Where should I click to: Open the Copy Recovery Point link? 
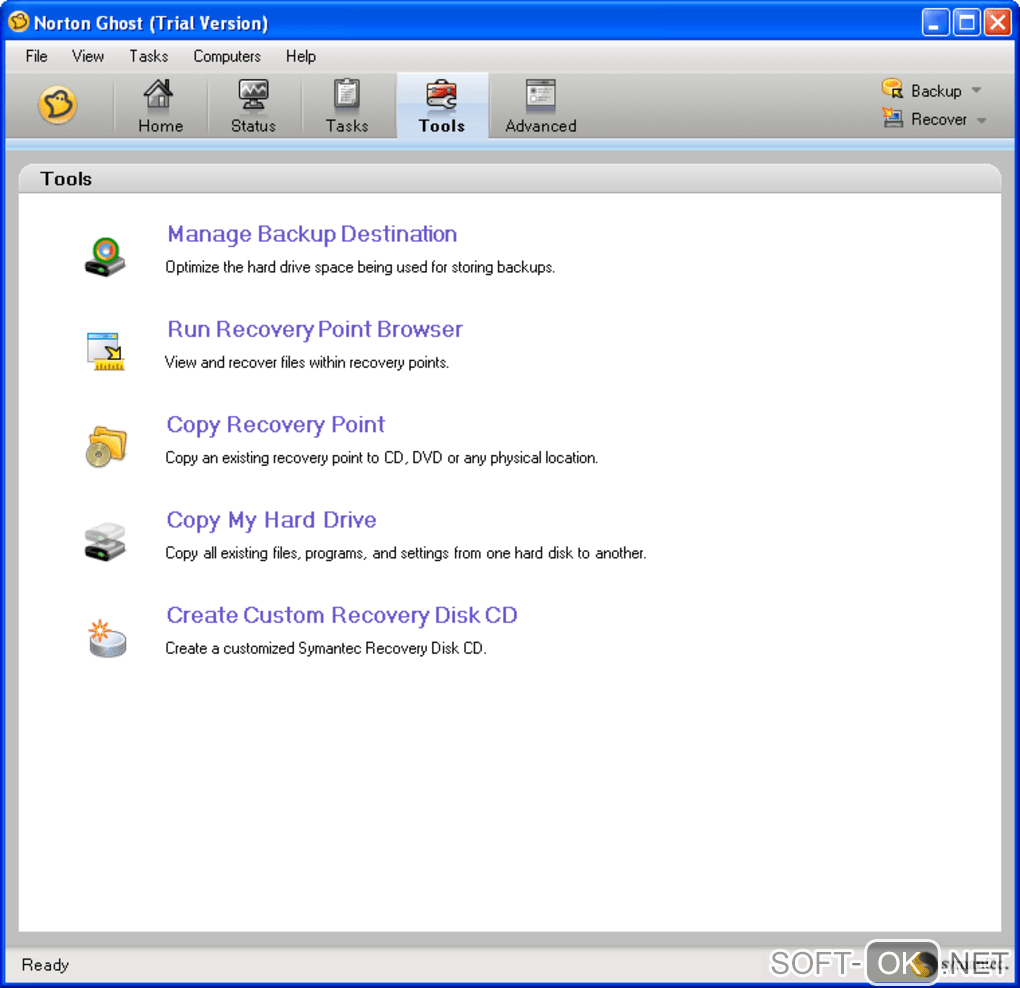tap(276, 425)
